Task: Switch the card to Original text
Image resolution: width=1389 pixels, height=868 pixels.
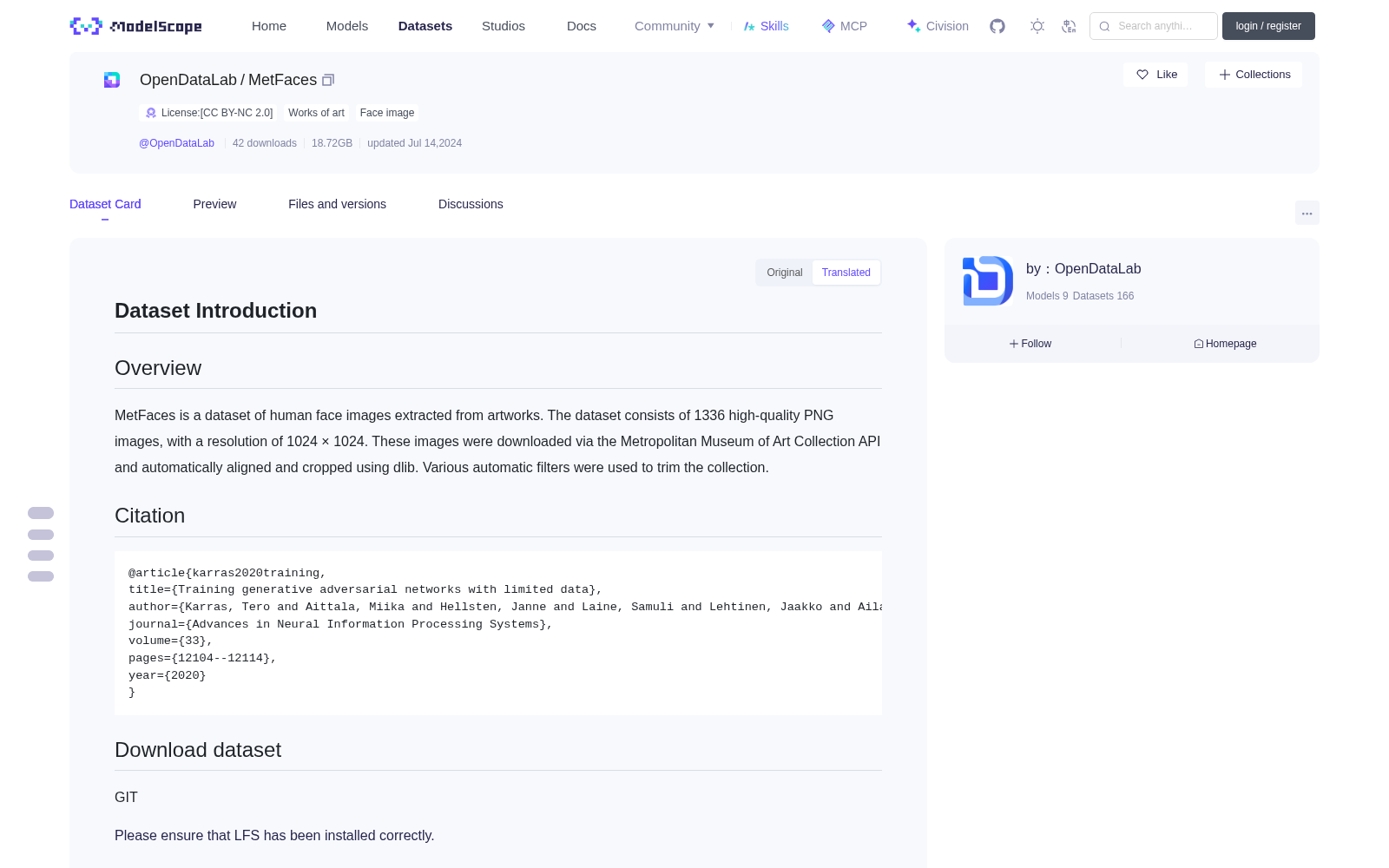Action: pos(785,273)
